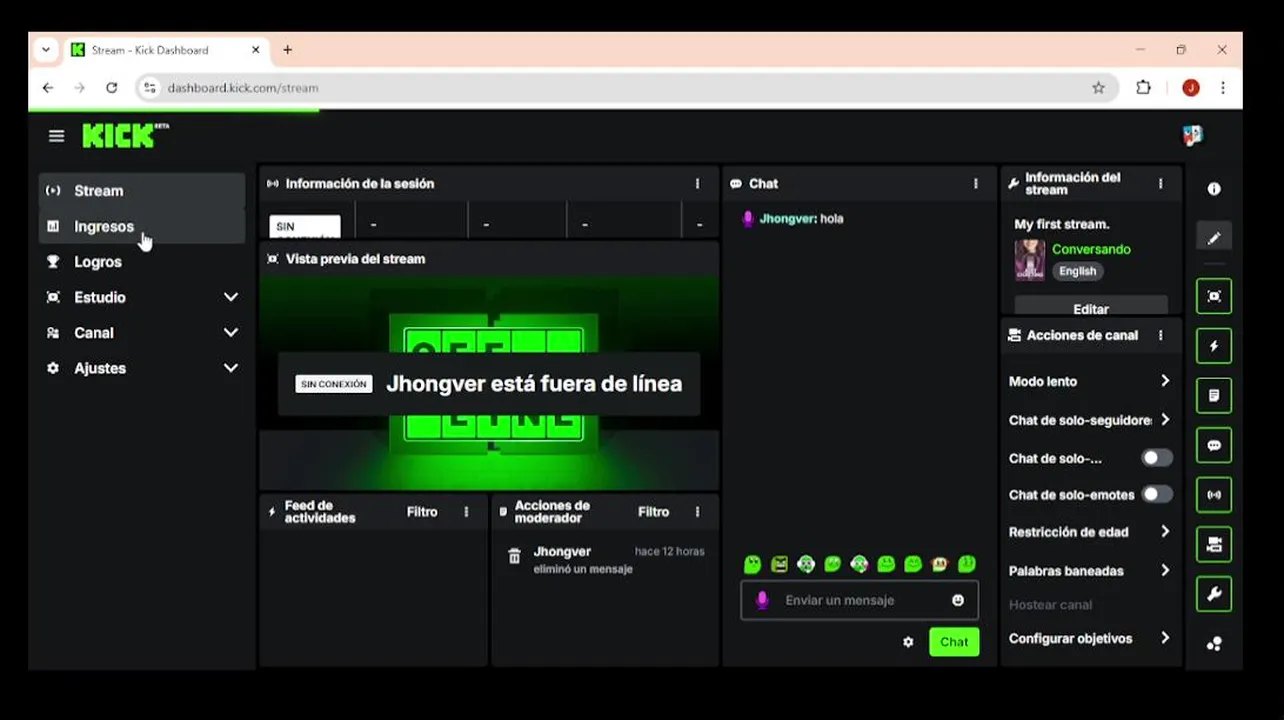Open the hamburger menu beside the KICK logo
Viewport: 1284px width, 720px height.
coord(56,136)
